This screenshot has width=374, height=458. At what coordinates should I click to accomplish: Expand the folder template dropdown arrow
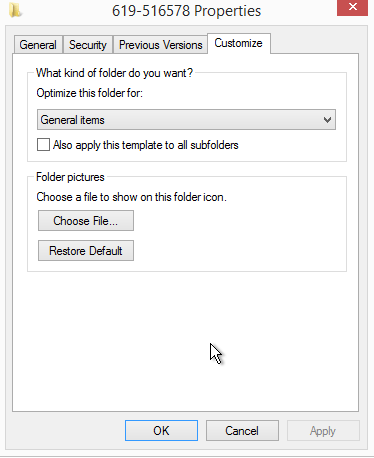pyautogui.click(x=327, y=120)
